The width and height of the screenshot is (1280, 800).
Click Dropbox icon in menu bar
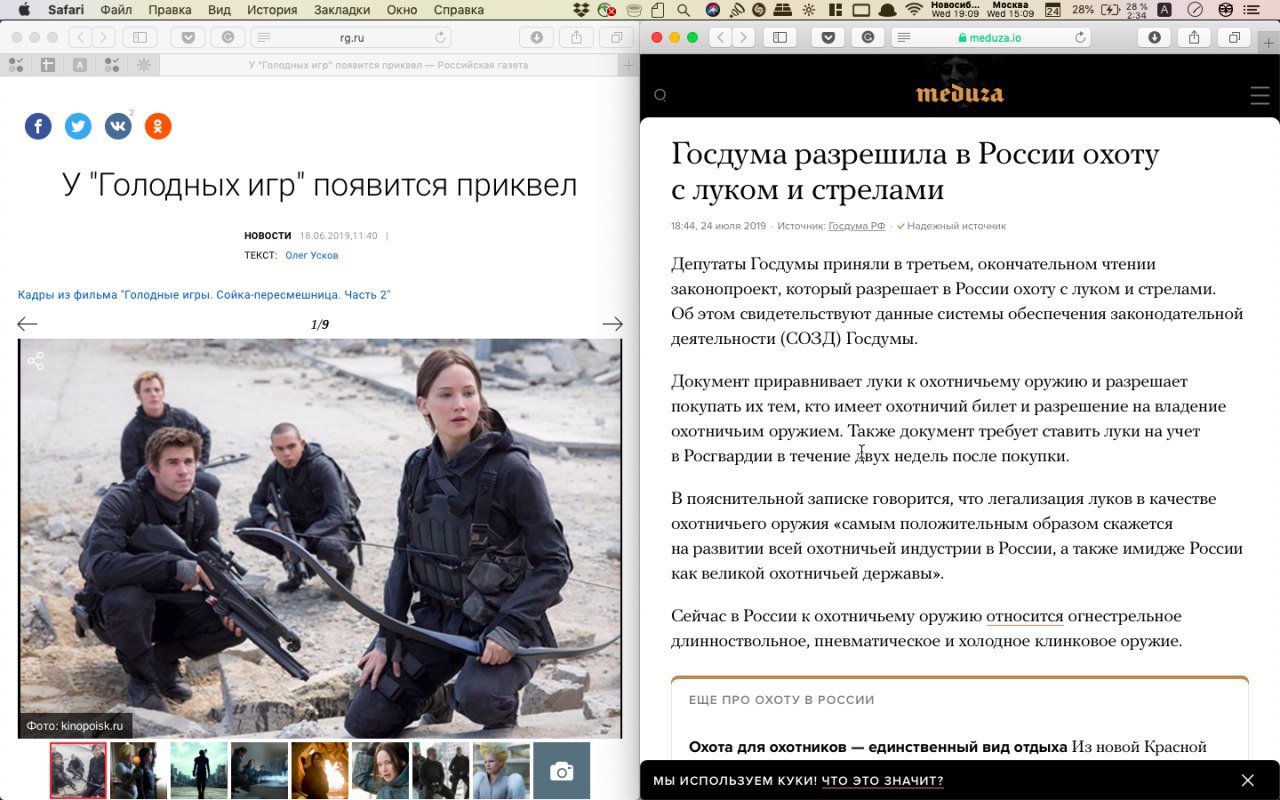coord(583,10)
